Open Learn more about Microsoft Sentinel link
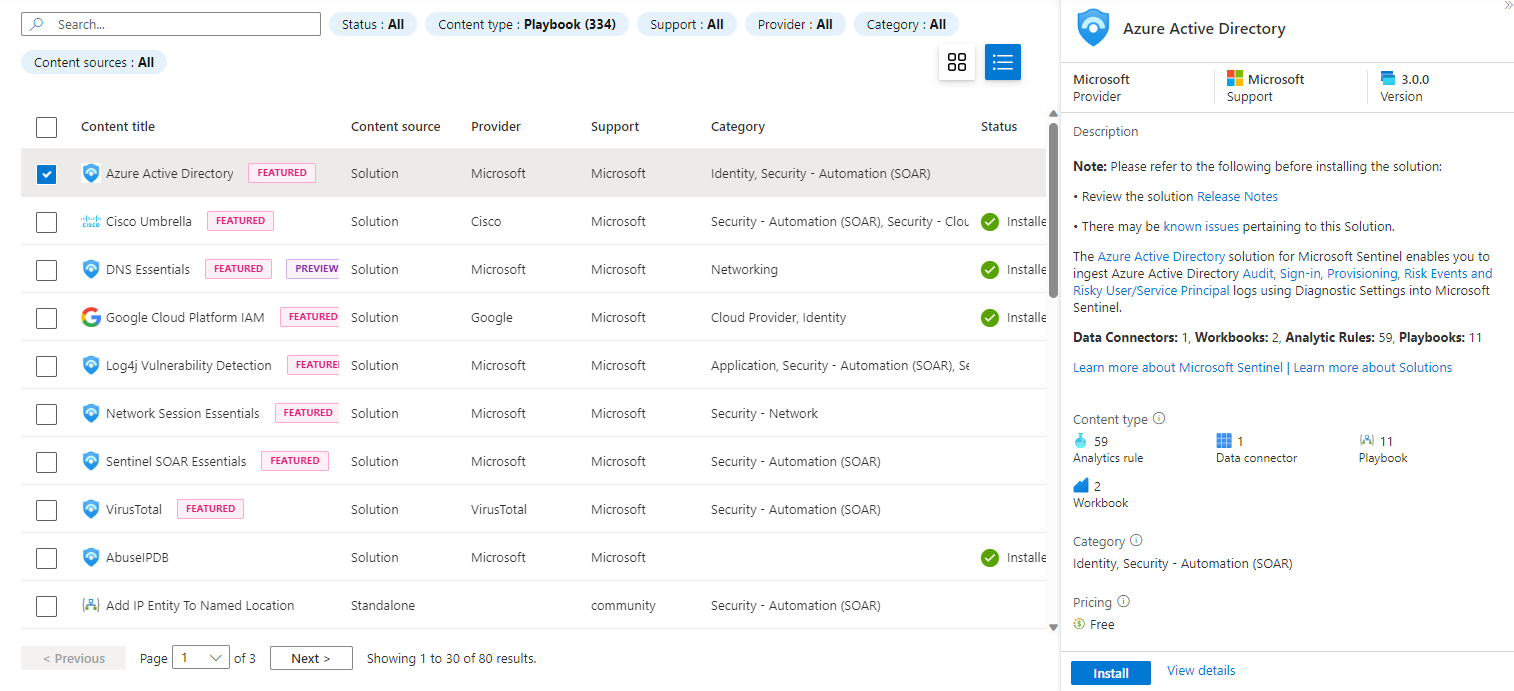 1178,368
